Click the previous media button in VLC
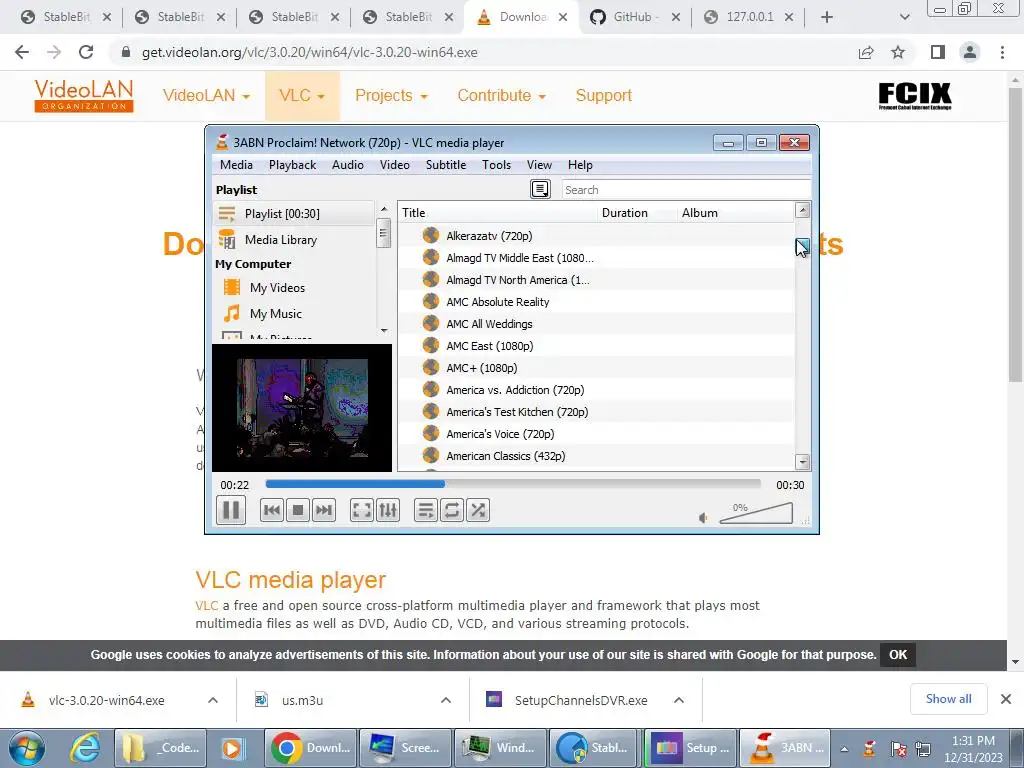This screenshot has height=768, width=1024. 272,510
